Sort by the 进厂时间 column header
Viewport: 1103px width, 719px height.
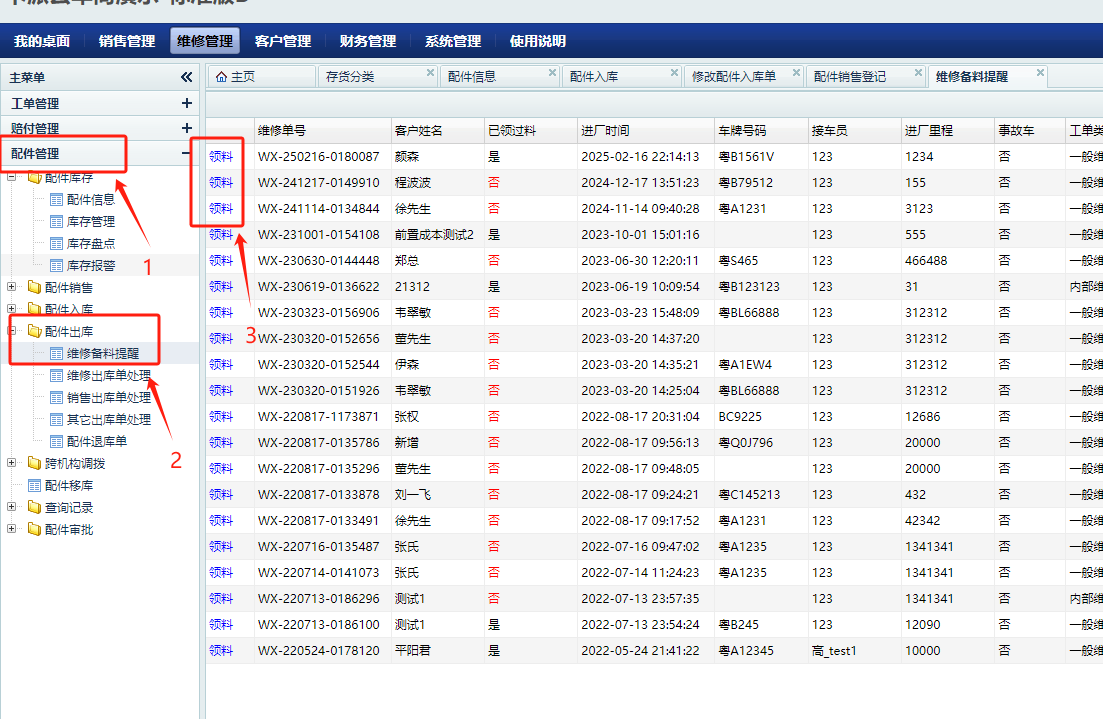pyautogui.click(x=605, y=131)
